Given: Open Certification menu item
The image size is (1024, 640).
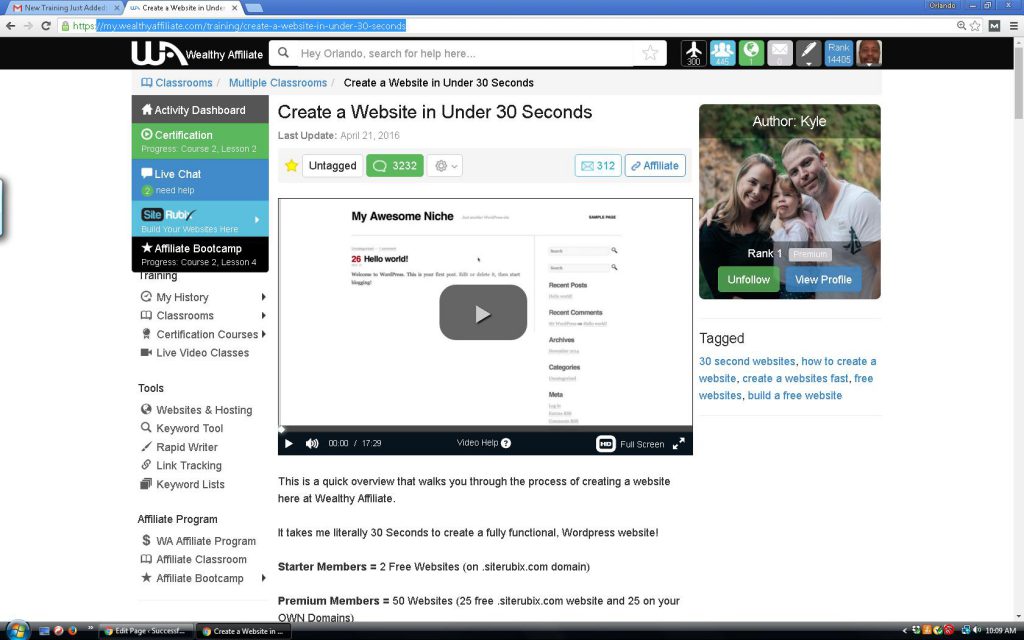Looking at the screenshot, I should [x=200, y=141].
